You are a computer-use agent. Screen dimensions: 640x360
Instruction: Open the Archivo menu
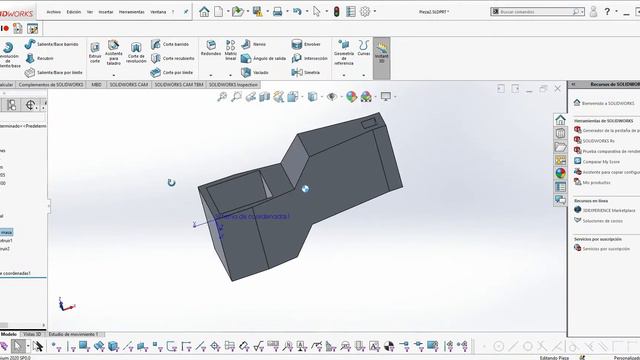pos(53,12)
